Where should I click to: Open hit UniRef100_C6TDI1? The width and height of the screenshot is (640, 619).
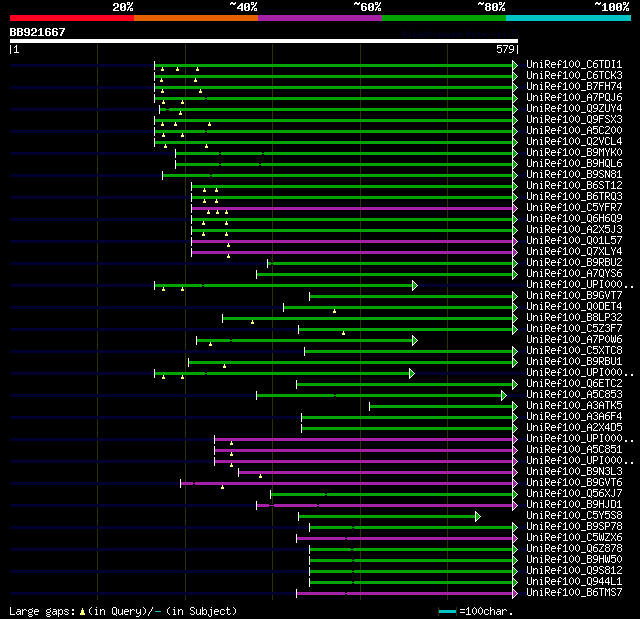pos(574,64)
